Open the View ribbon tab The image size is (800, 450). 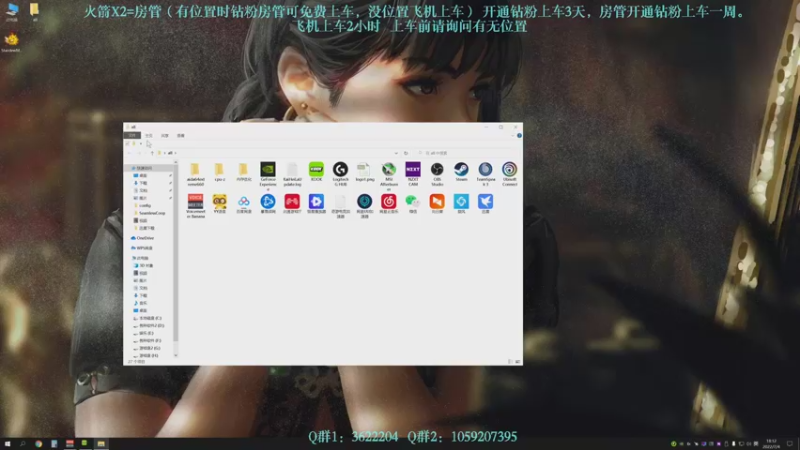point(181,136)
